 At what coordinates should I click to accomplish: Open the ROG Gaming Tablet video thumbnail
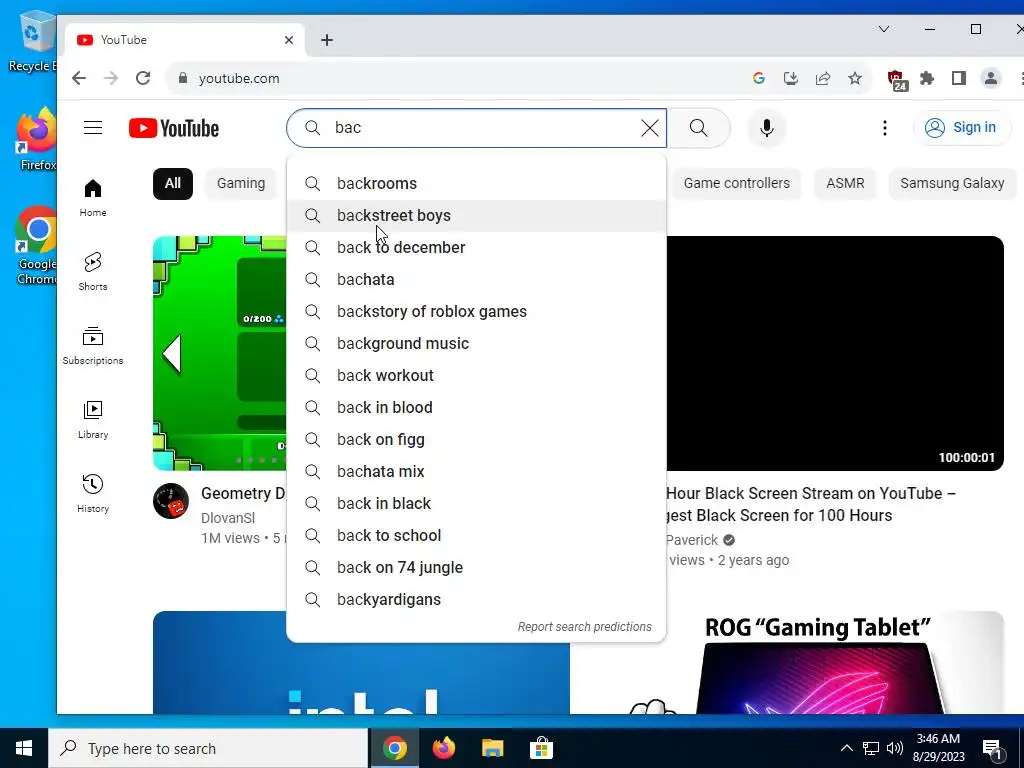click(x=818, y=663)
